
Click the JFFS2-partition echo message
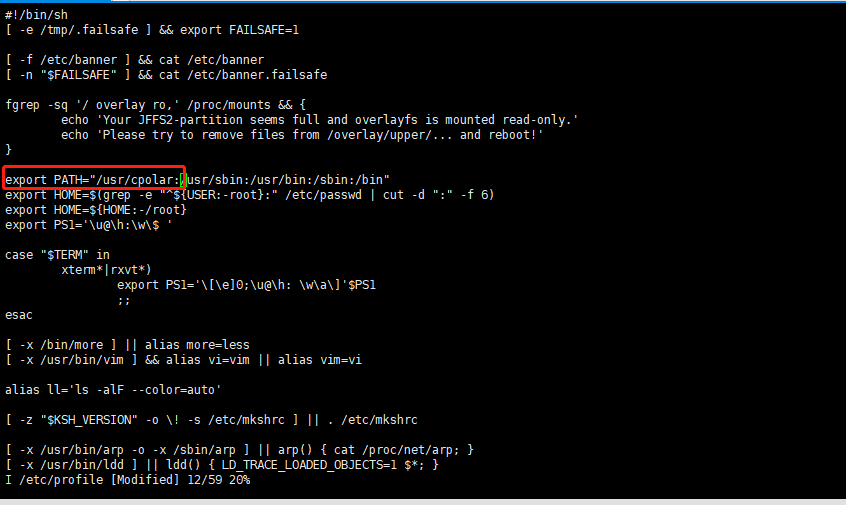319,120
